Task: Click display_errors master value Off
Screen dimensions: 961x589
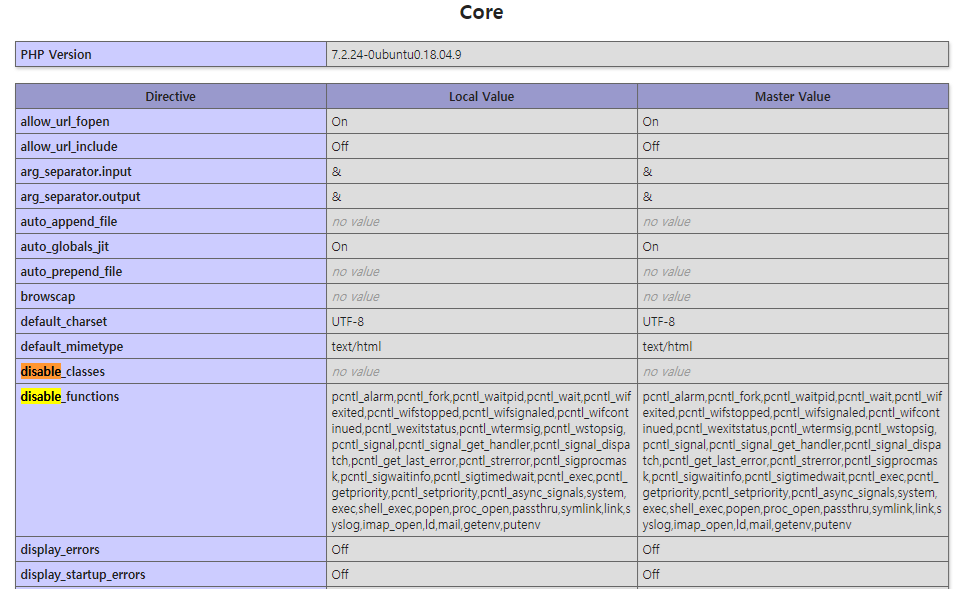Action: 651,550
